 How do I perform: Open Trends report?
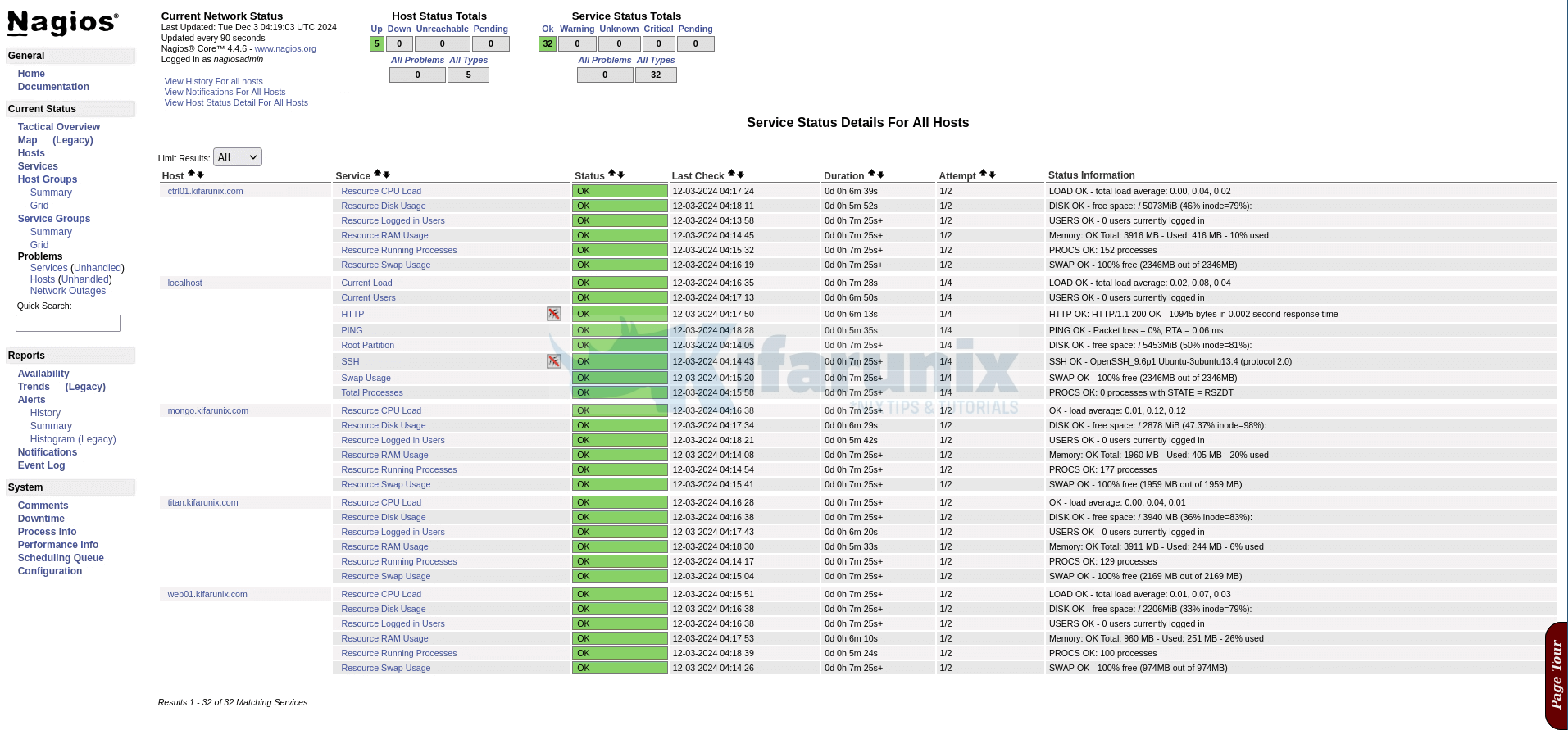(34, 387)
